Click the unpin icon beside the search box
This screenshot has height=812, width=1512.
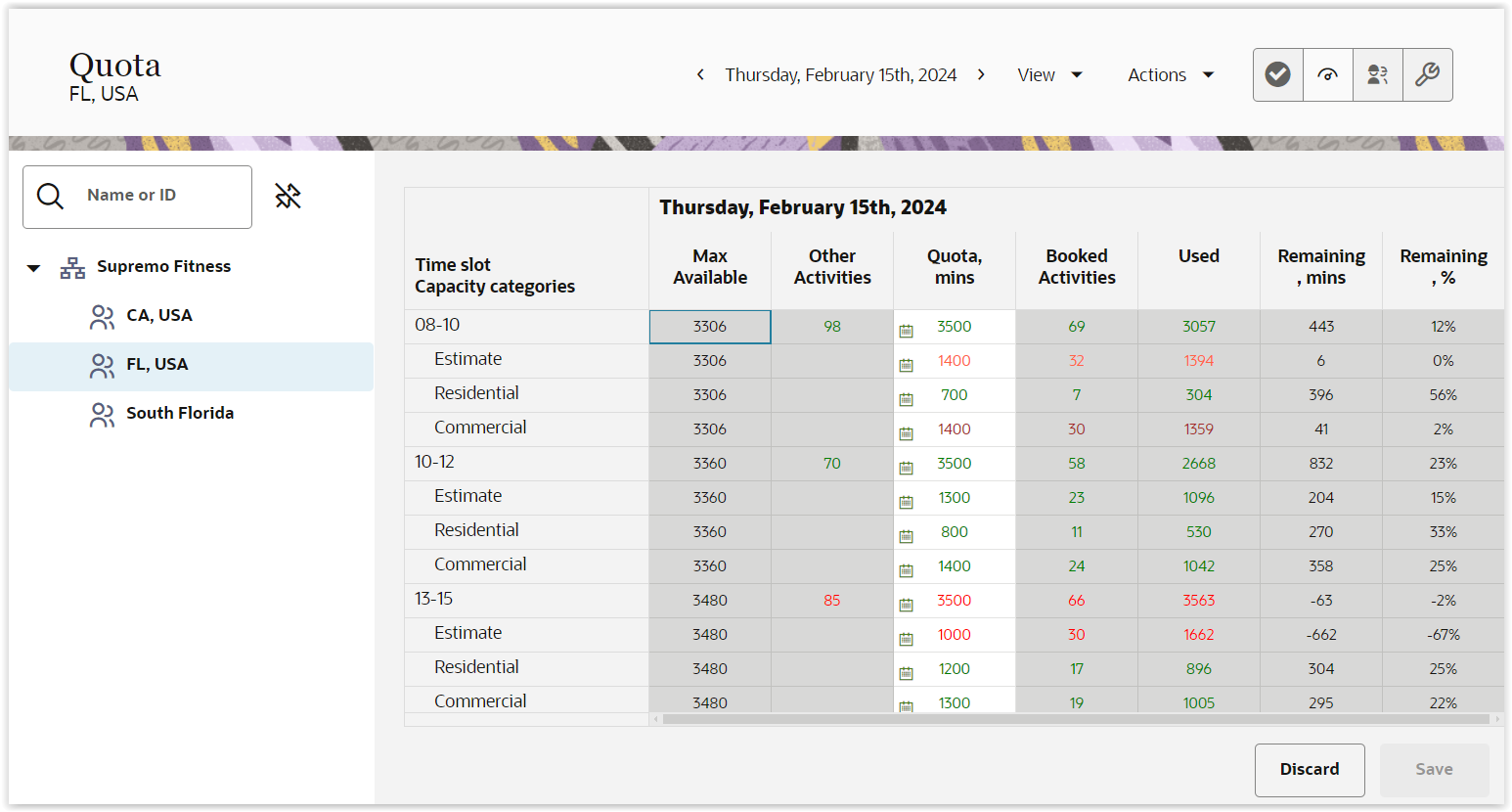pyautogui.click(x=289, y=196)
